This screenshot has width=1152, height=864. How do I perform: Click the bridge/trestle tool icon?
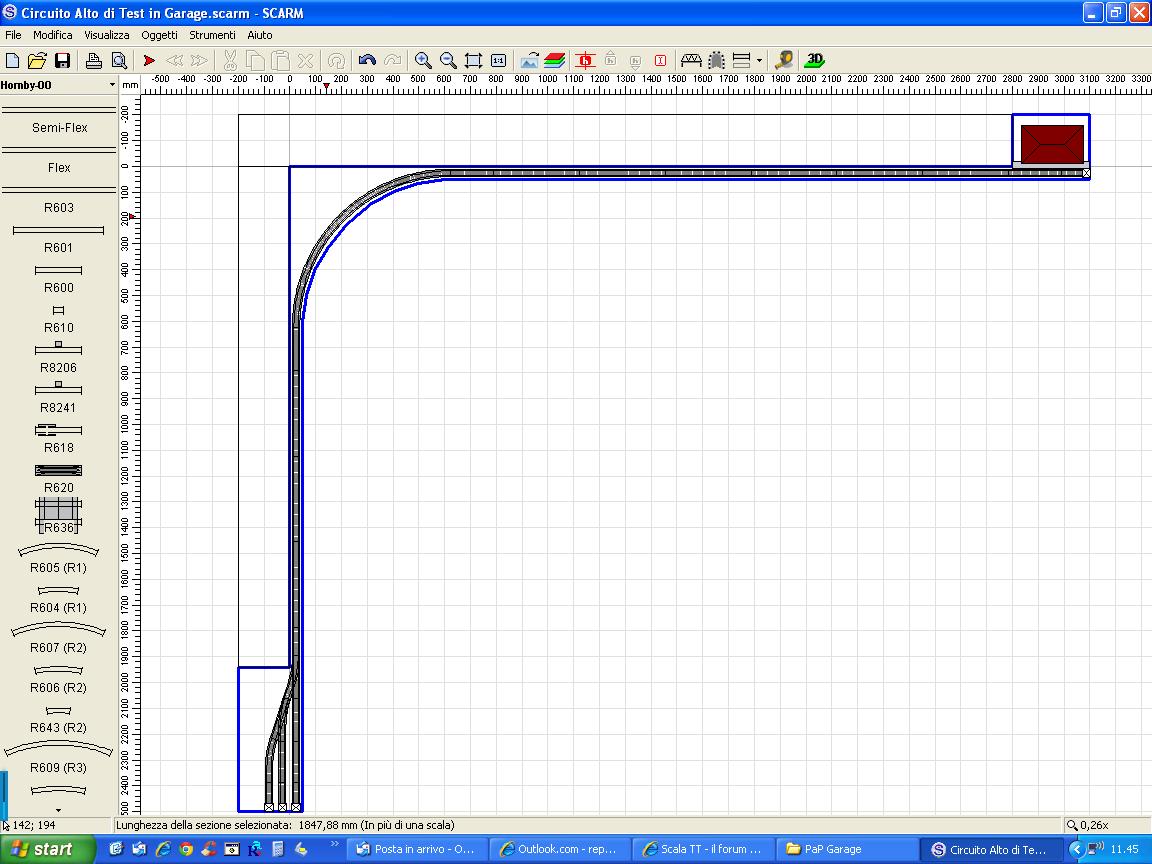point(691,60)
